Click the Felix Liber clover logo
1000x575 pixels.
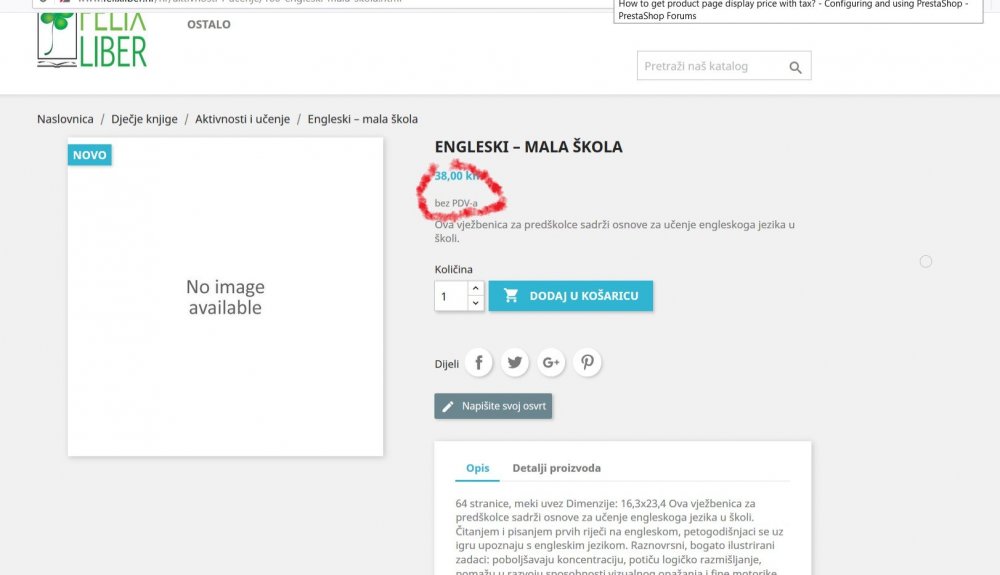(x=92, y=41)
